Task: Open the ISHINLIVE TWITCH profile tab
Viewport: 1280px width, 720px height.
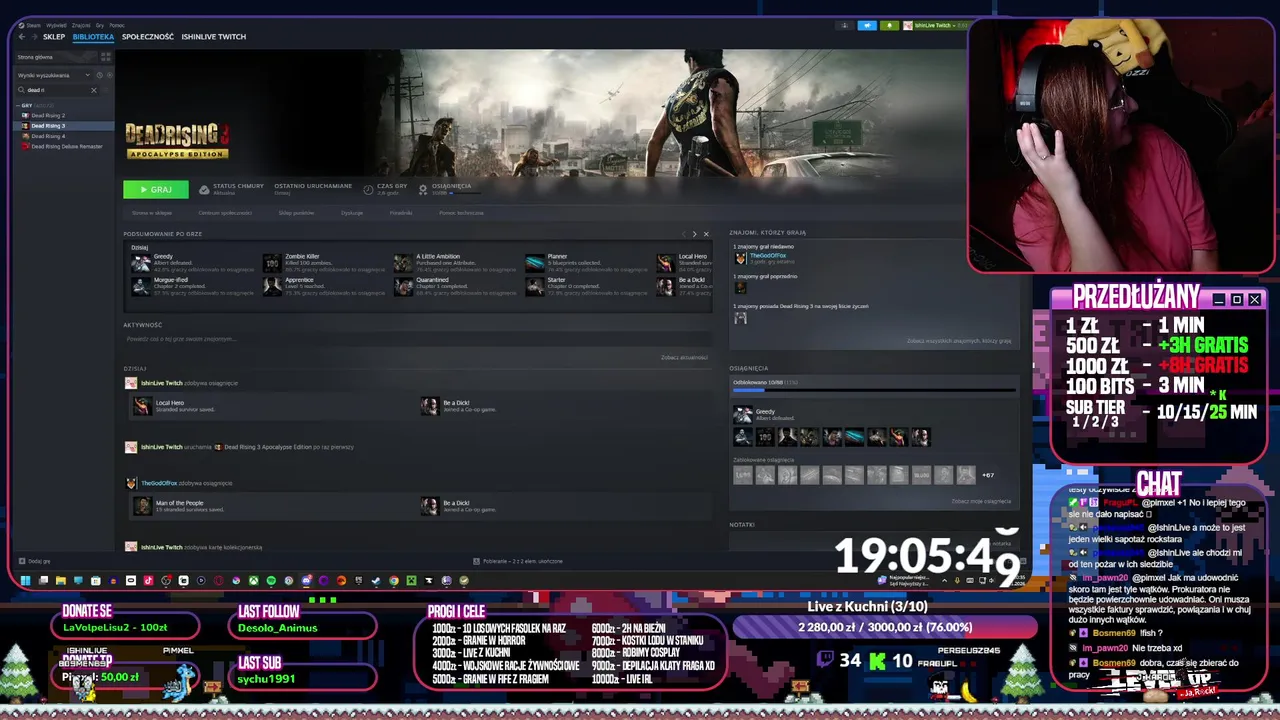Action: (213, 37)
